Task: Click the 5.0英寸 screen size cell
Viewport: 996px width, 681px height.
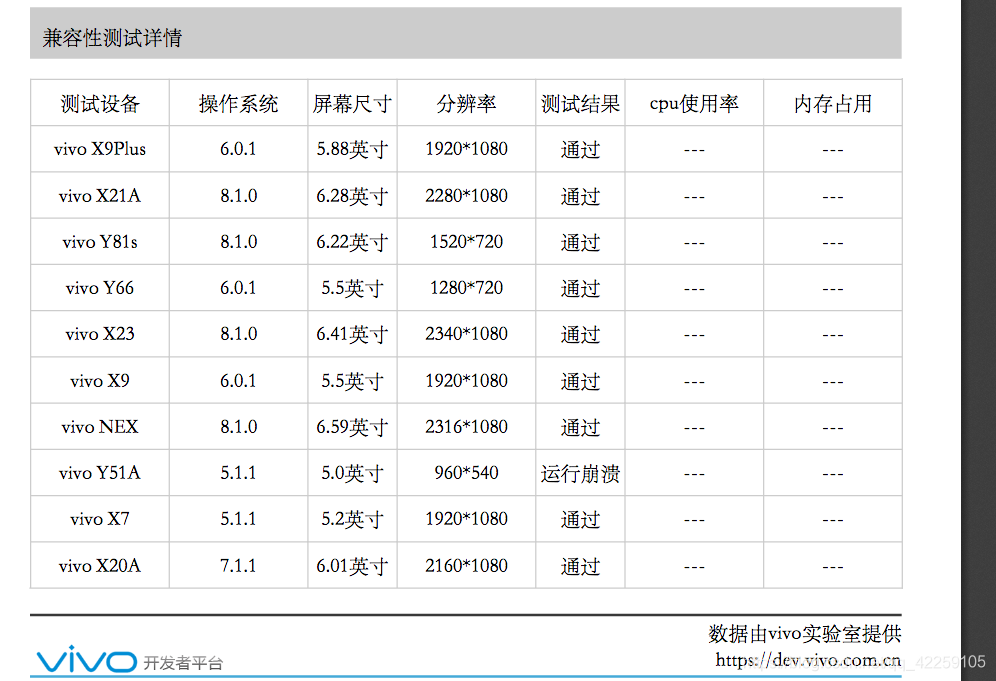Action: click(352, 473)
